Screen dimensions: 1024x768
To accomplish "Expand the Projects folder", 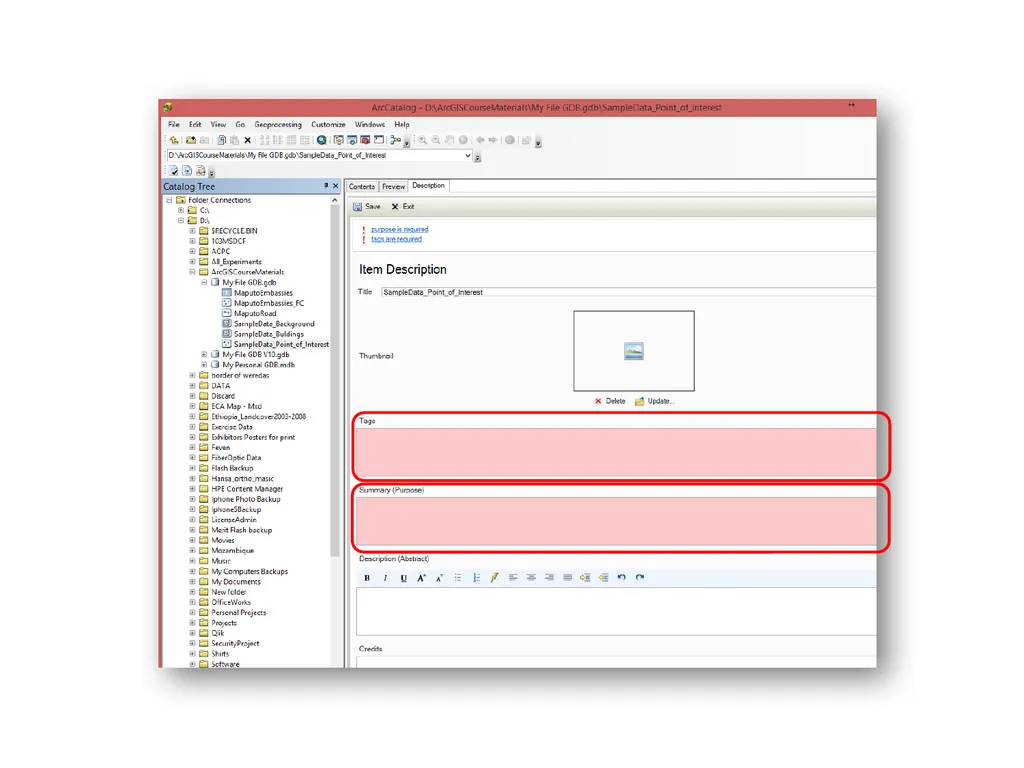I will click(x=193, y=623).
